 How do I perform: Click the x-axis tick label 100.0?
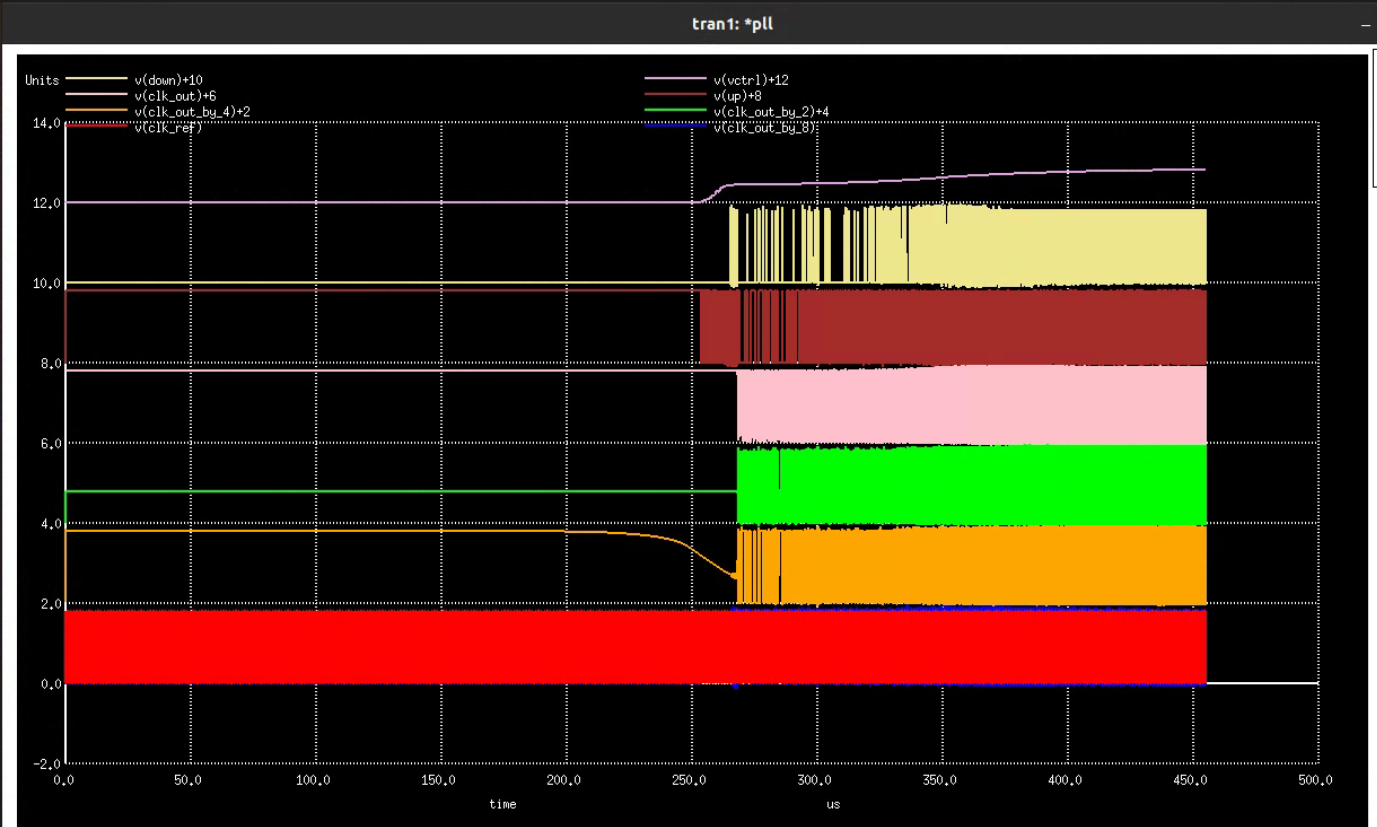[314, 780]
